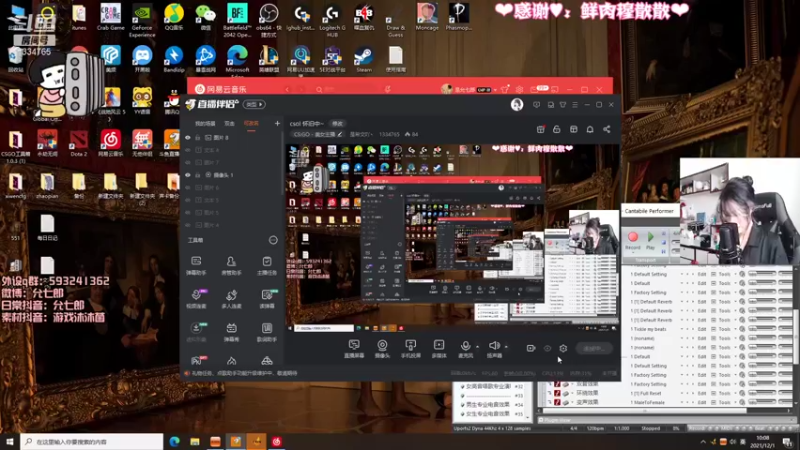Switch to first scenes tab in live companion
The height and width of the screenshot is (450, 800).
pos(205,123)
